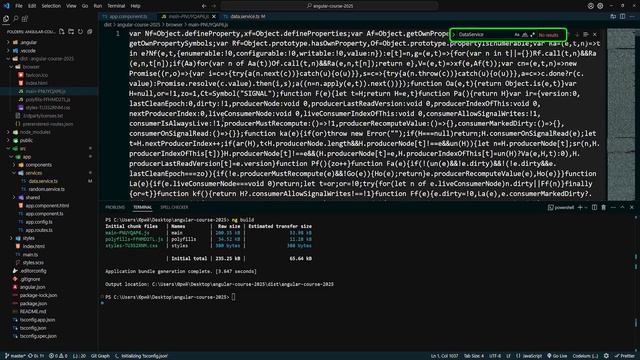Click Go Live in status bar
Image resolution: width=640 pixels, height=360 pixels.
(557, 356)
